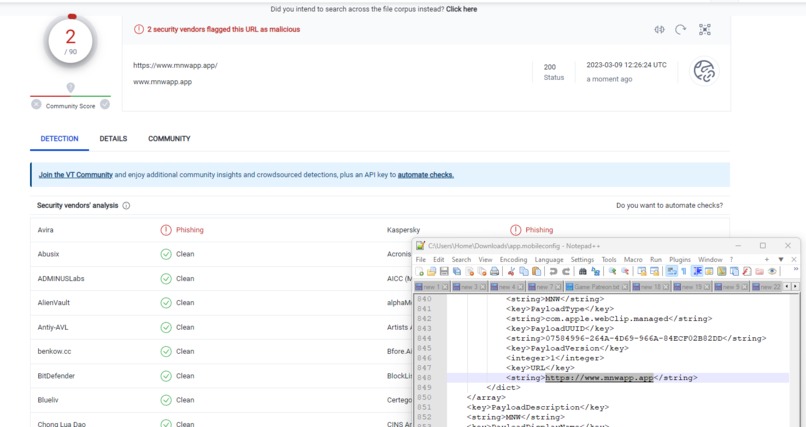Close current document icon in Notepad++ toolbar
This screenshot has height=427, width=806.
[470, 271]
